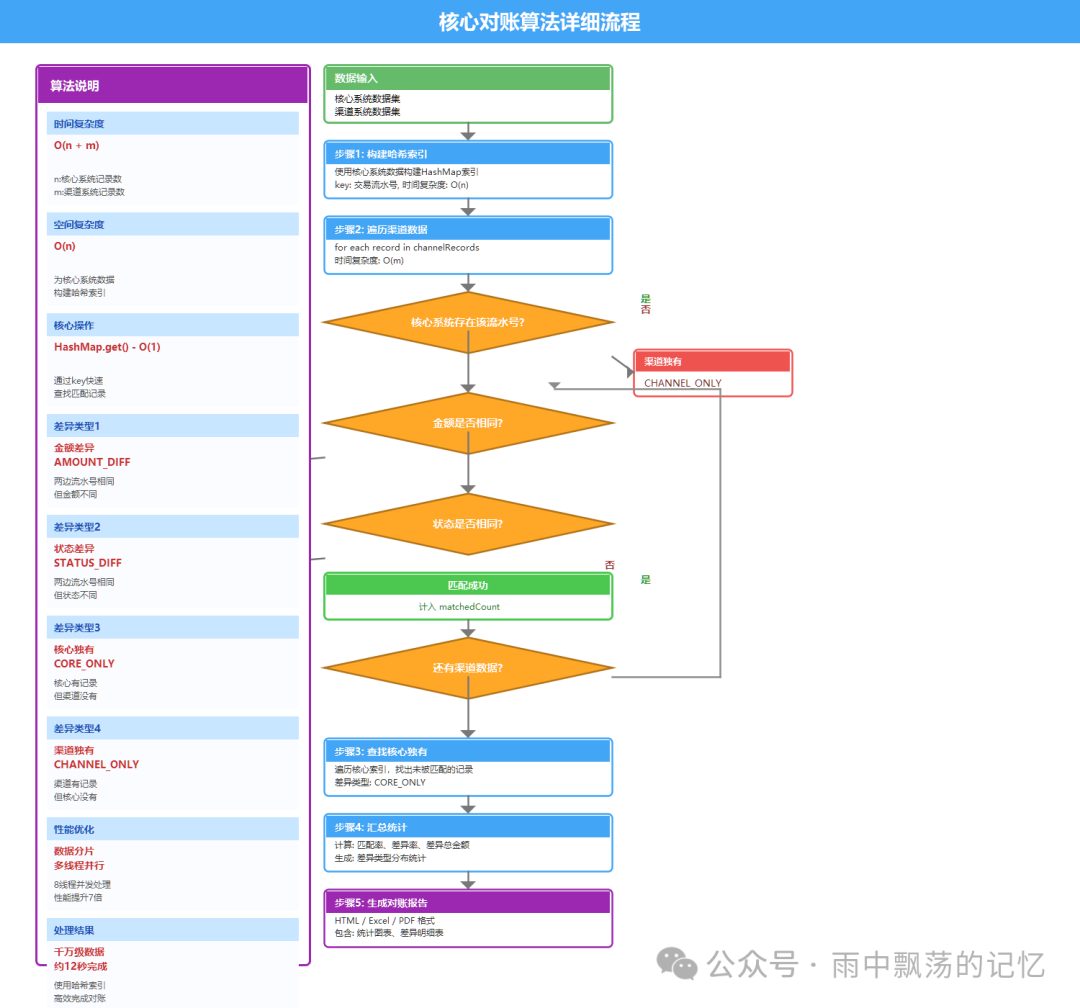Viewport: 1080px width, 1008px height.
Task: Click the 核心系统存在该流水号? decision diamond
Action: click(x=467, y=322)
